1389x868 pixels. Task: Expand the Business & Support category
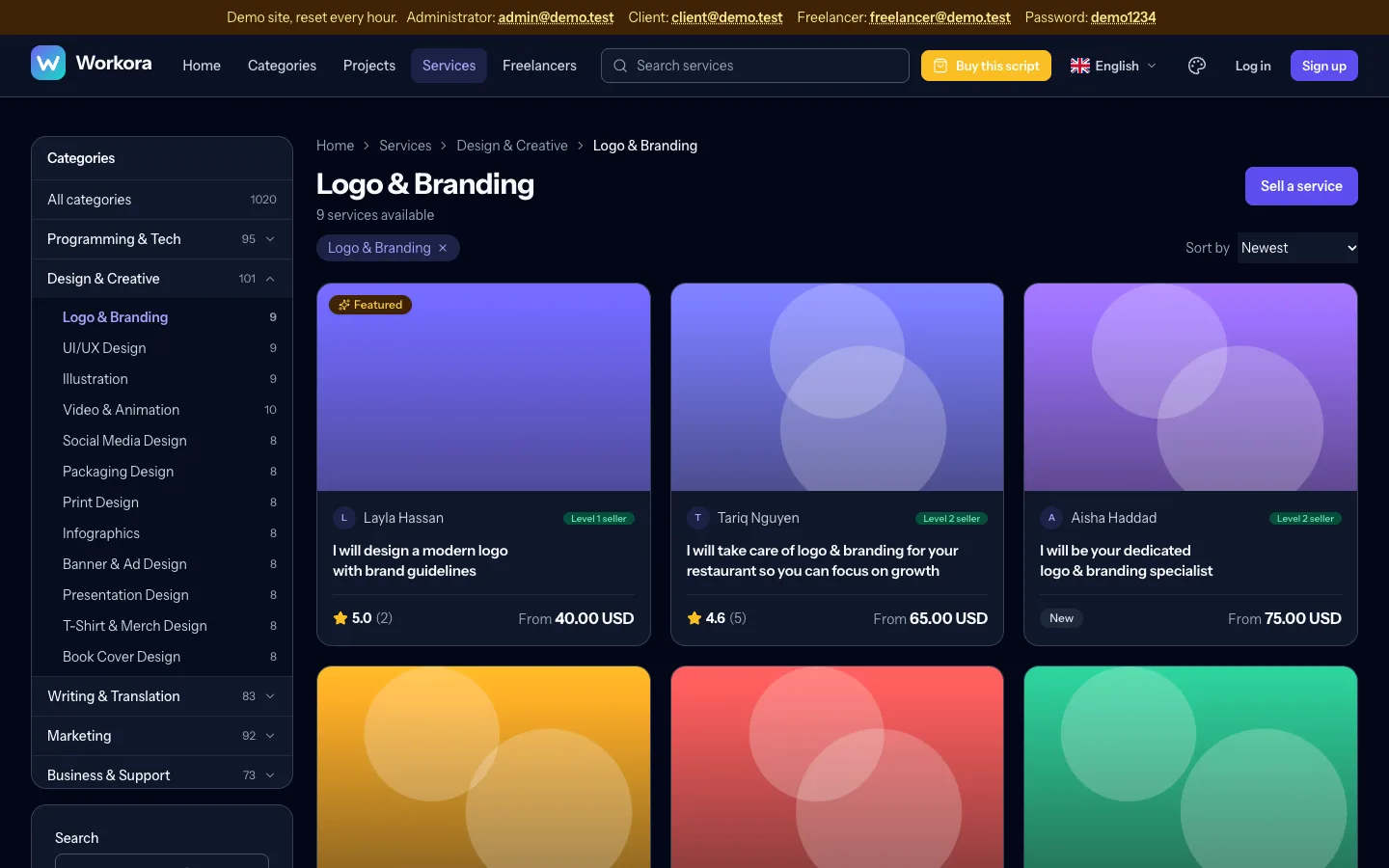click(270, 775)
